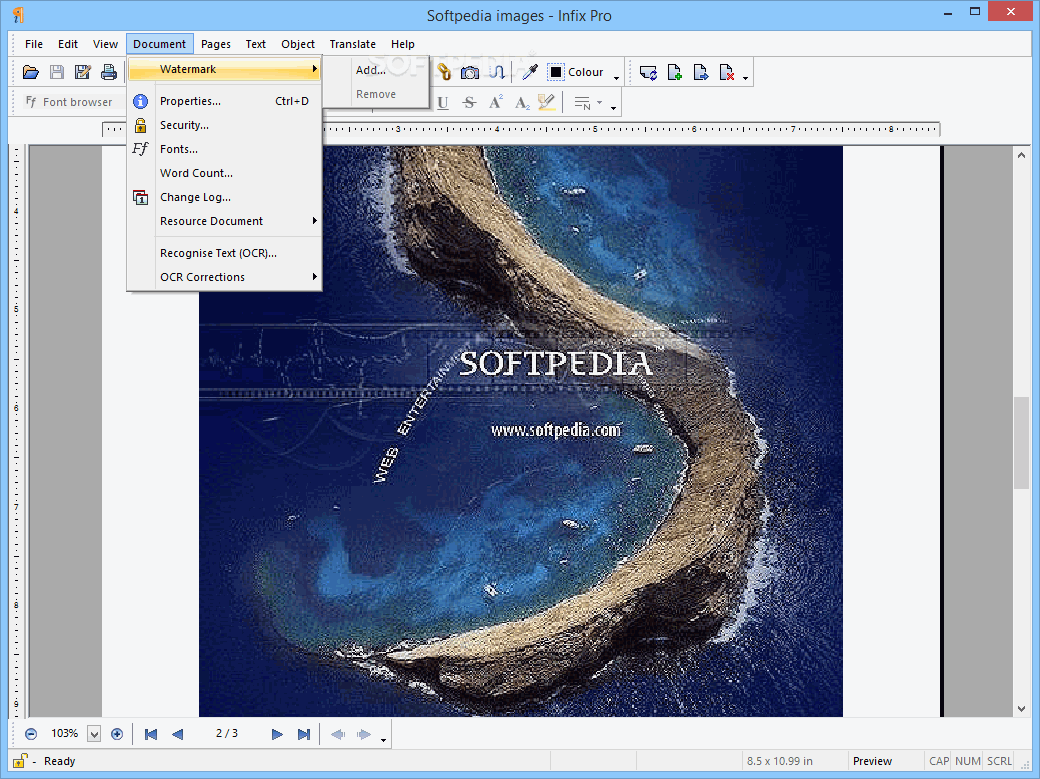Image resolution: width=1040 pixels, height=779 pixels.
Task: Click the Security padlock icon
Action: click(141, 125)
